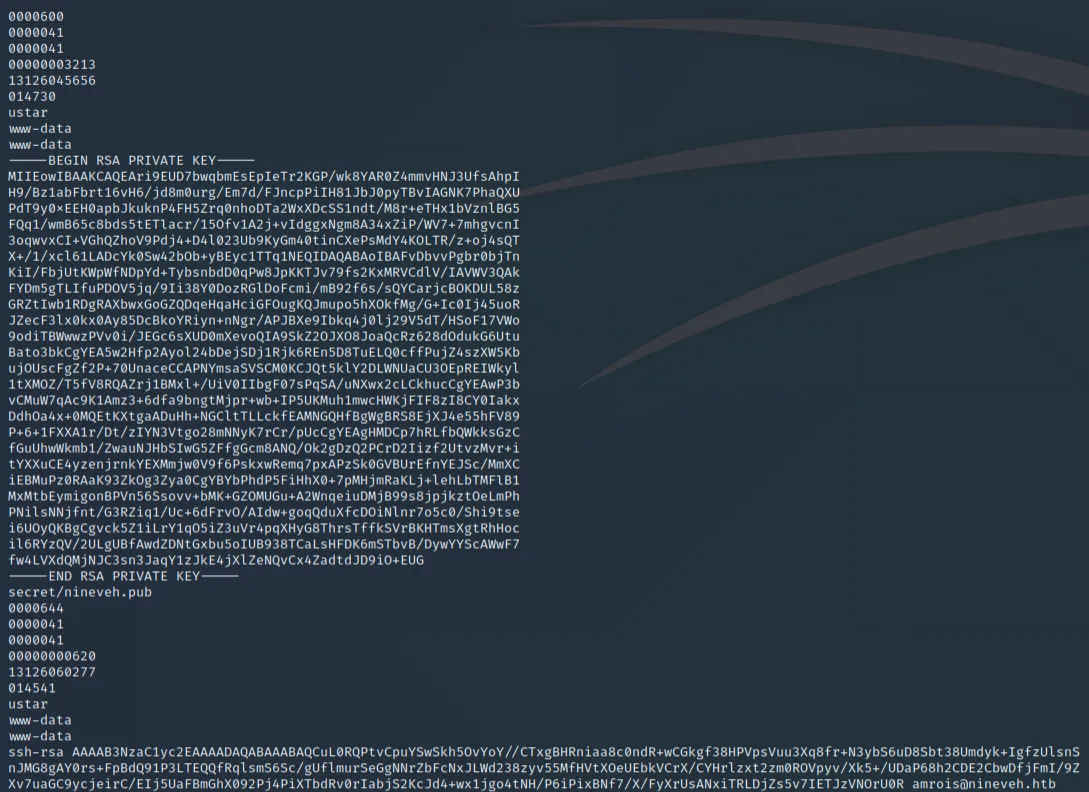Click the key line starting with H9/Bz1abFbrt16vH6

(x=264, y=193)
